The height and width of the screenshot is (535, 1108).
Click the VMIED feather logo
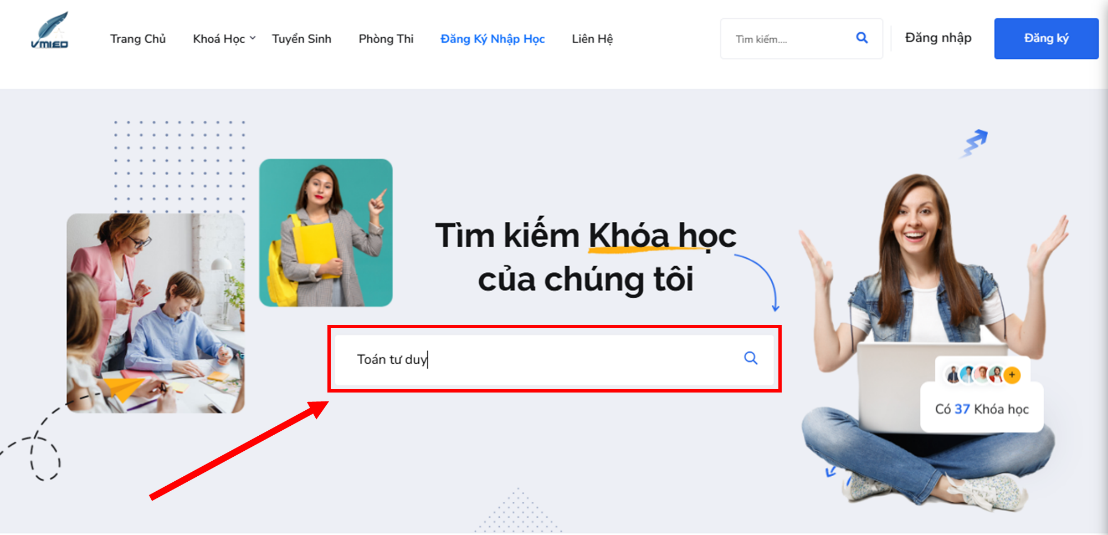pos(49,31)
